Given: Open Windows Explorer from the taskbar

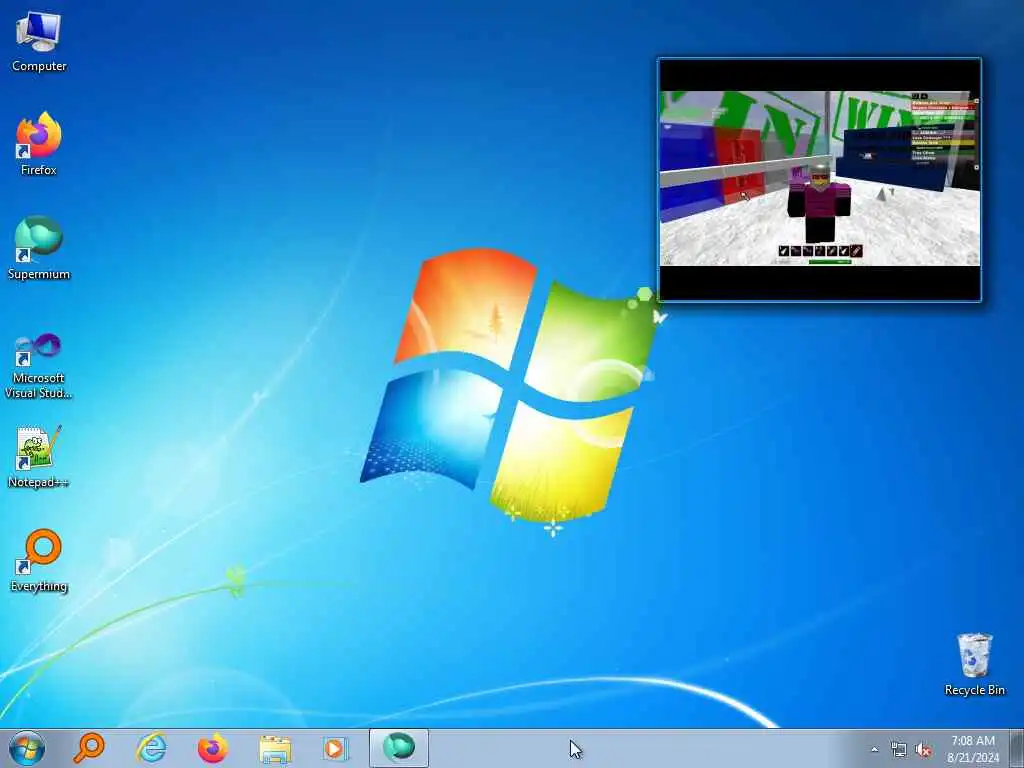Looking at the screenshot, I should pos(275,748).
